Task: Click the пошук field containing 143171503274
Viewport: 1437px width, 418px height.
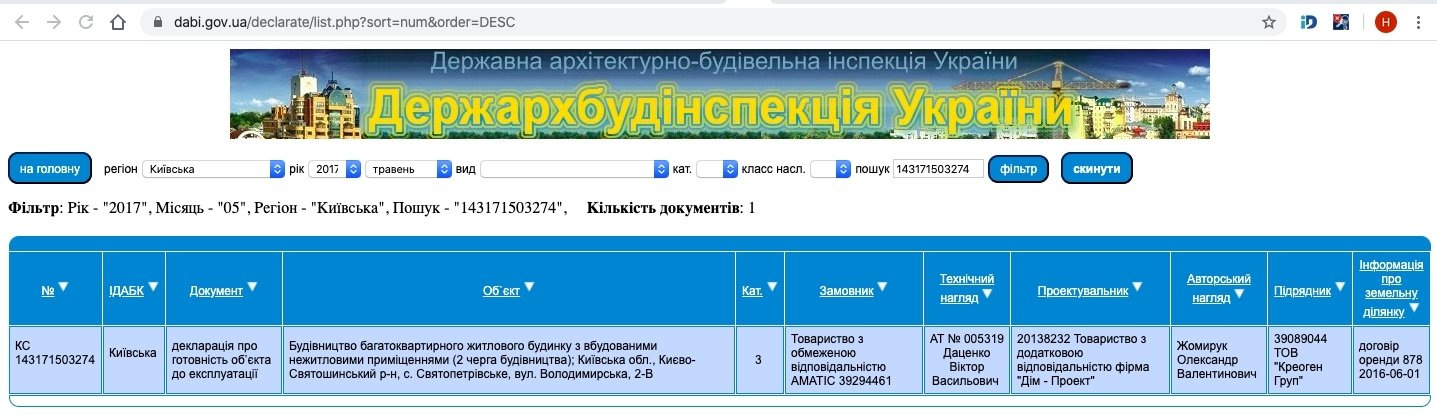Action: click(938, 169)
